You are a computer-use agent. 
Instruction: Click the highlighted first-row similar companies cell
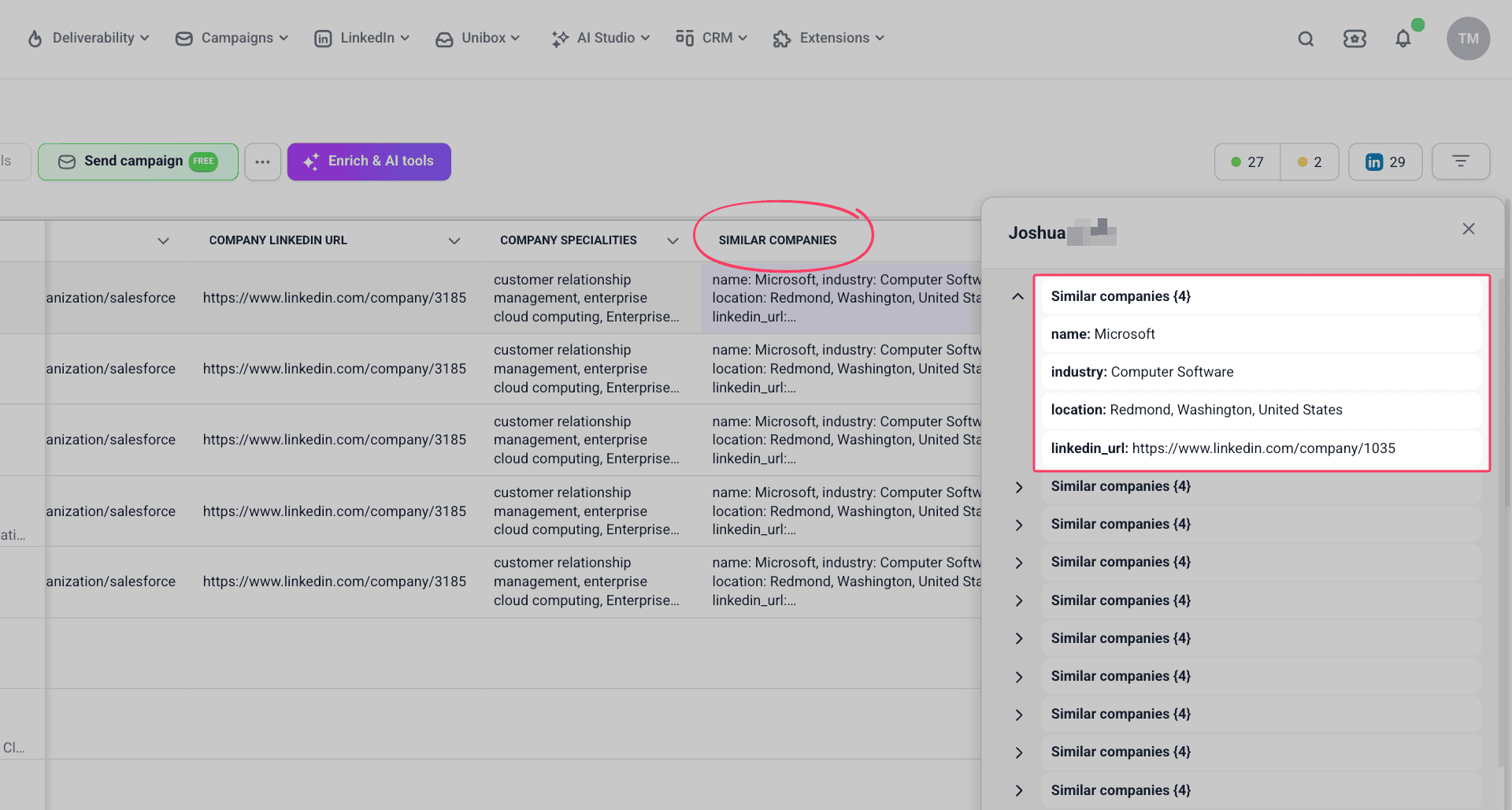click(x=841, y=298)
